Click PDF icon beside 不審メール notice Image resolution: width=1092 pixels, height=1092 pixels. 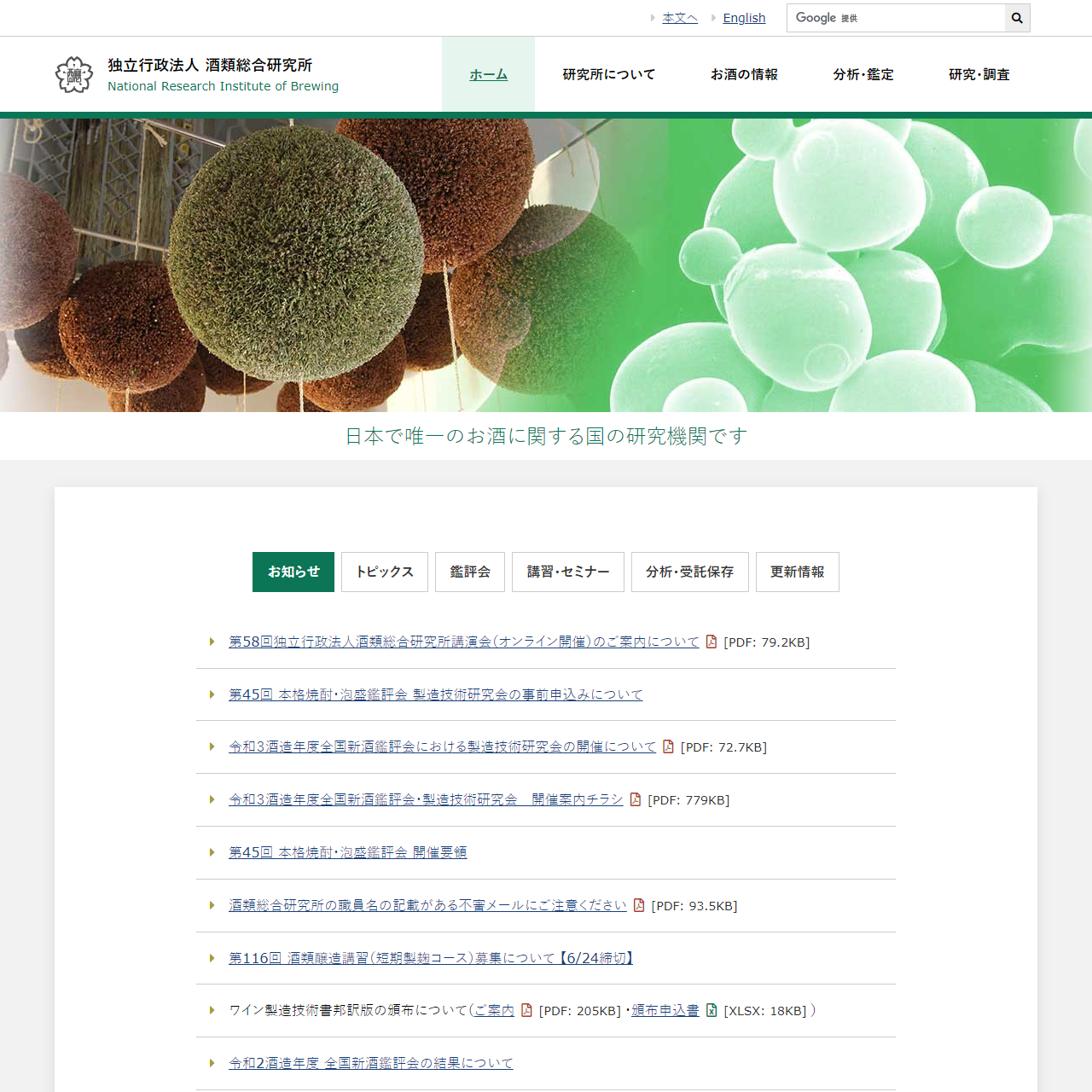(639, 905)
